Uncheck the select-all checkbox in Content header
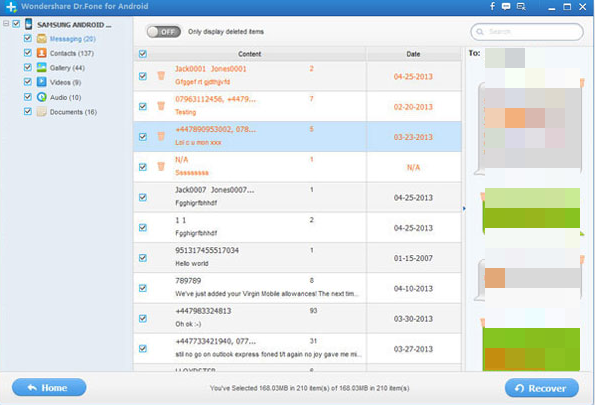 point(143,54)
